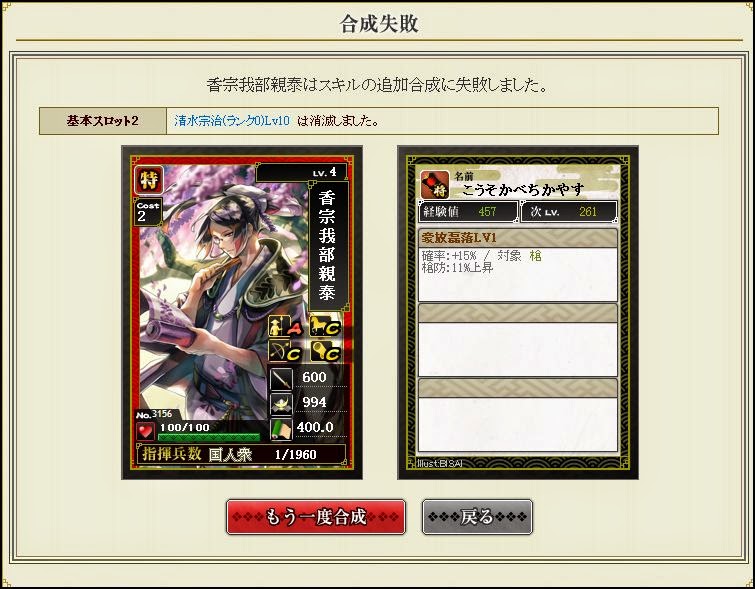This screenshot has height=589, width=755.
Task: Click the 基本スロット2 label cell
Action: 103,121
